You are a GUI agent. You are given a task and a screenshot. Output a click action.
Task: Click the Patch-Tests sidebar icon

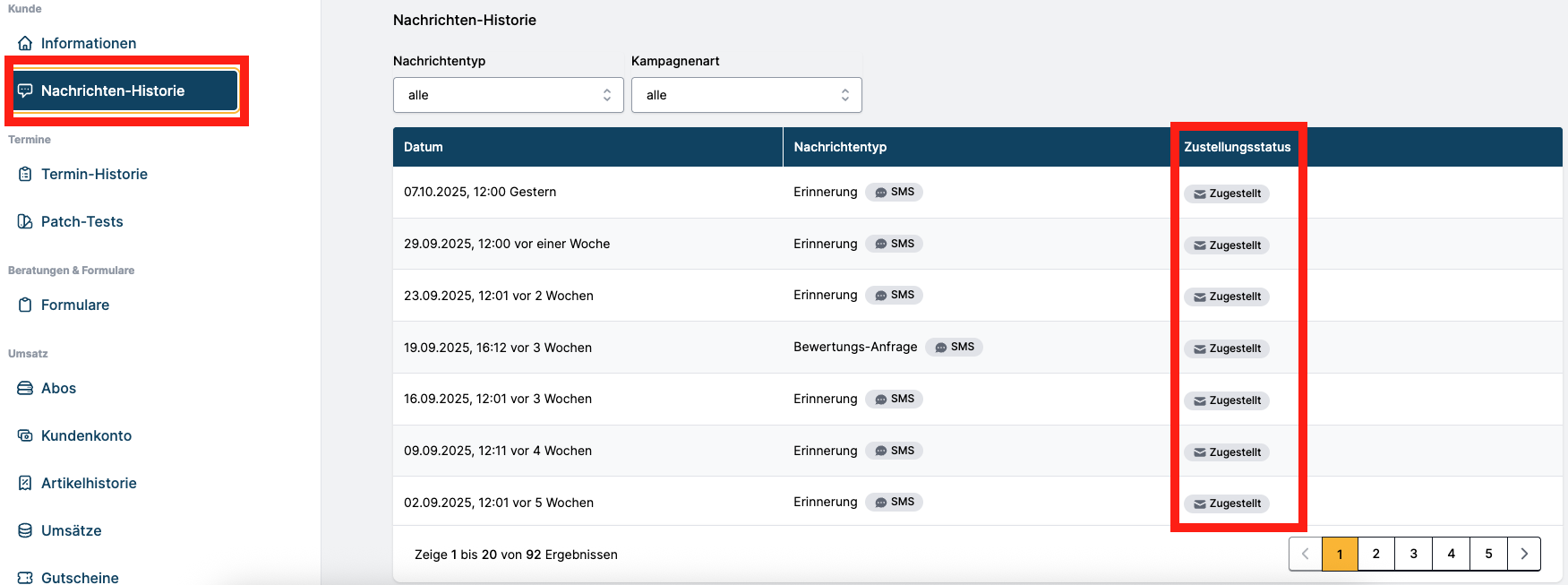click(x=25, y=221)
